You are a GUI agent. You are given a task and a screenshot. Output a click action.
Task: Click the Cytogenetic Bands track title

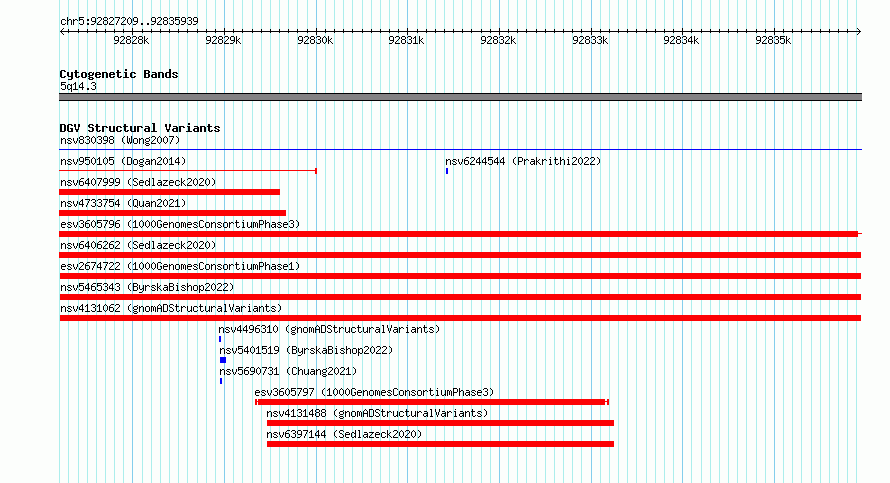tap(119, 74)
